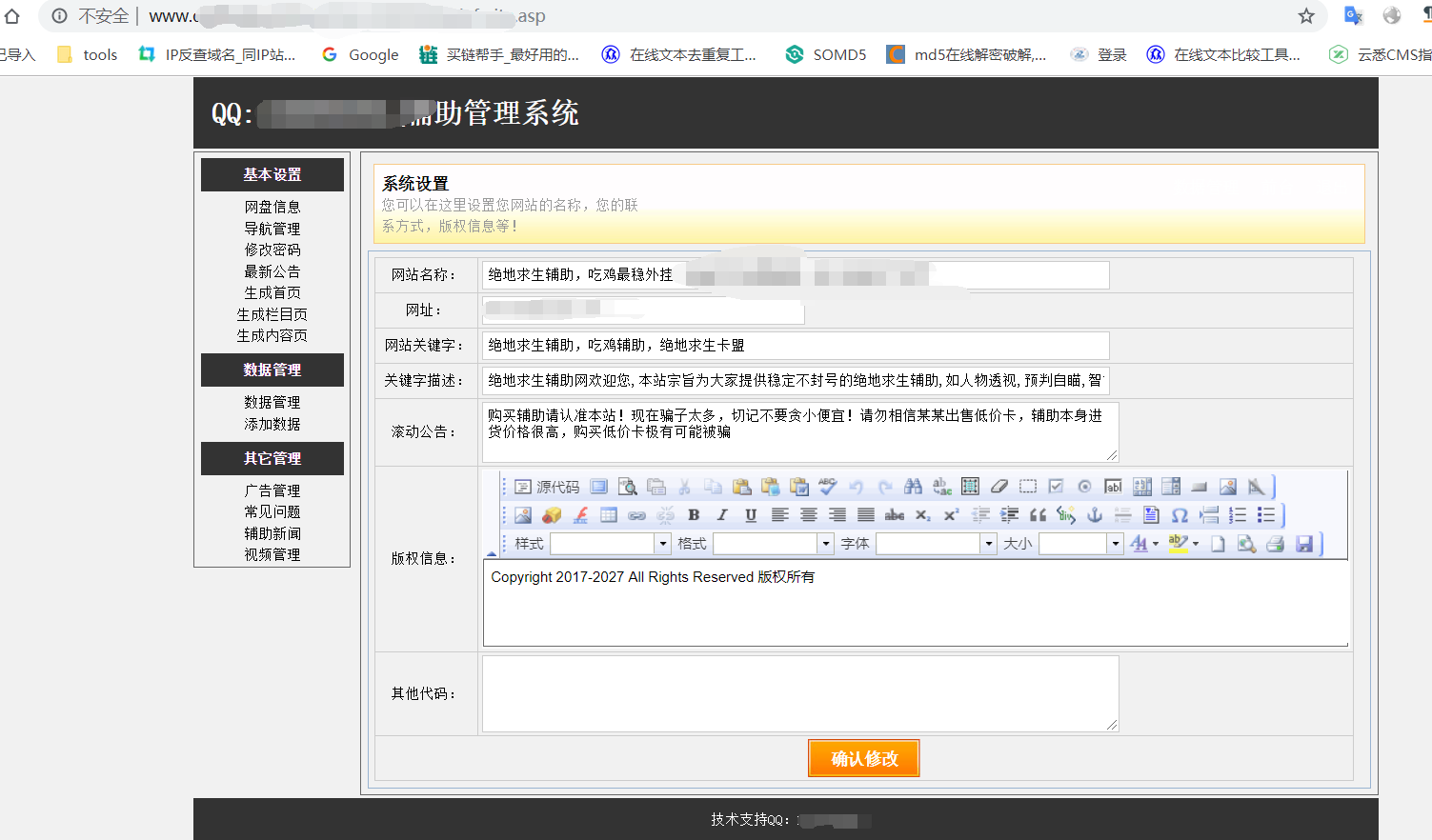This screenshot has width=1432, height=840.
Task: Click the blockquote icon
Action: pos(1038,515)
